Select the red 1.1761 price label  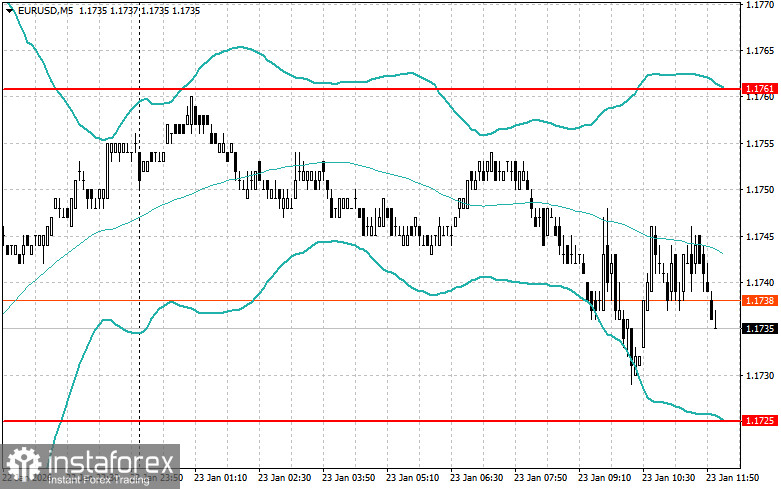[x=760, y=89]
